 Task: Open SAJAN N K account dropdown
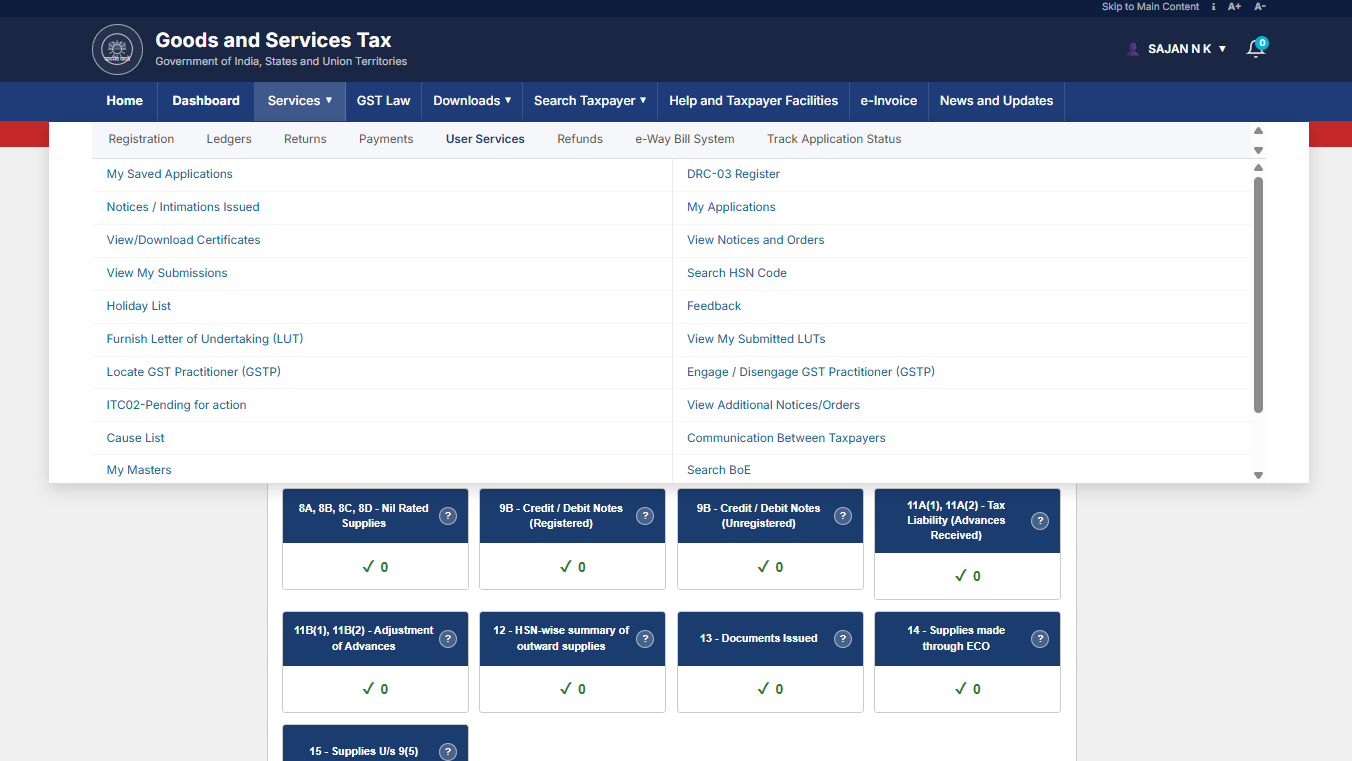(1187, 49)
